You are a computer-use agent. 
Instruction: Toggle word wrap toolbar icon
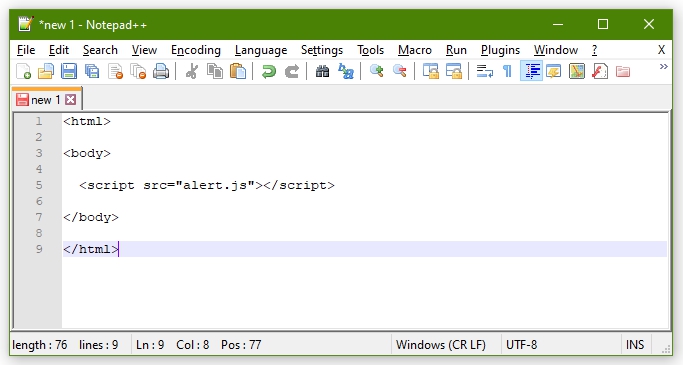tap(484, 71)
